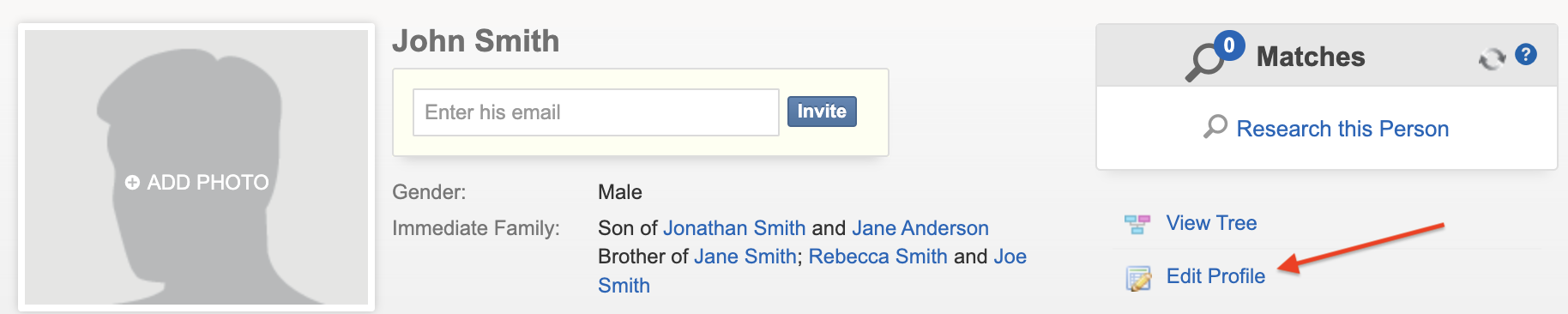
Task: Click the refresh matches icon
Action: pyautogui.click(x=1493, y=58)
